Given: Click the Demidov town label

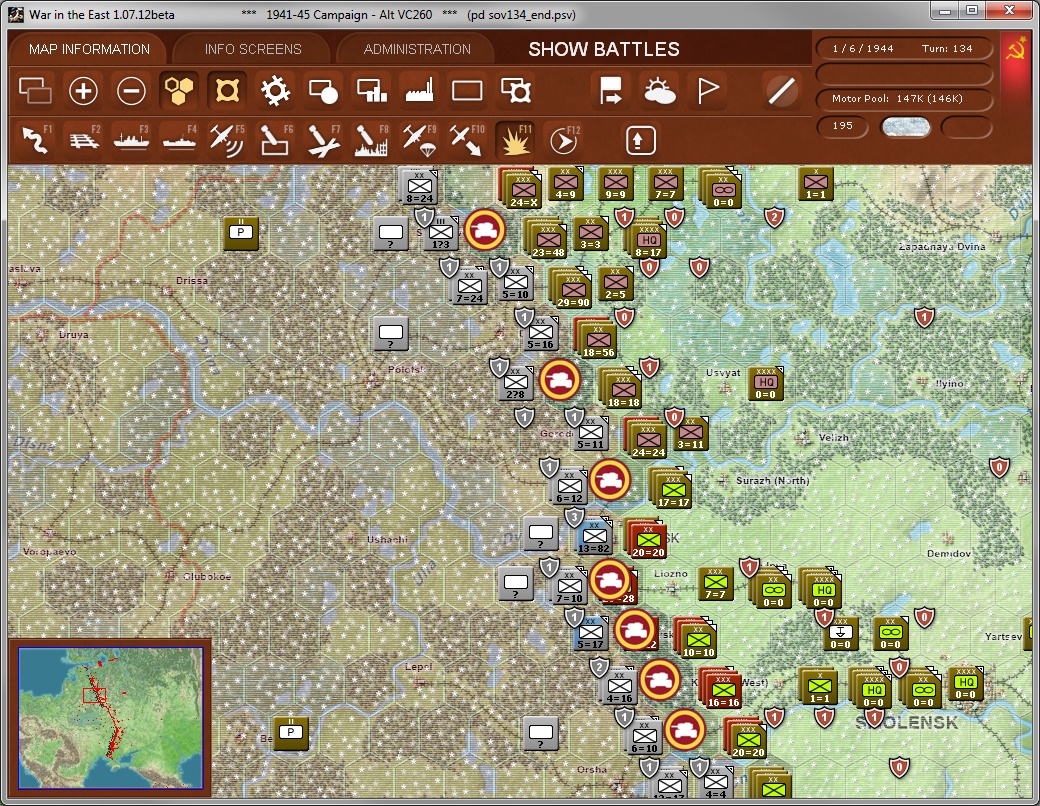Looking at the screenshot, I should pos(948,553).
